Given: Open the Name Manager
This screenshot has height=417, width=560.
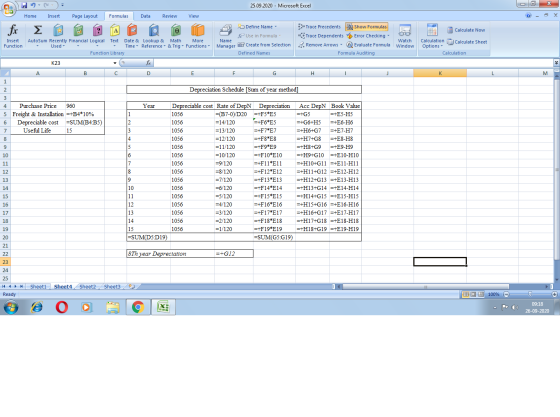Looking at the screenshot, I should tap(226, 36).
